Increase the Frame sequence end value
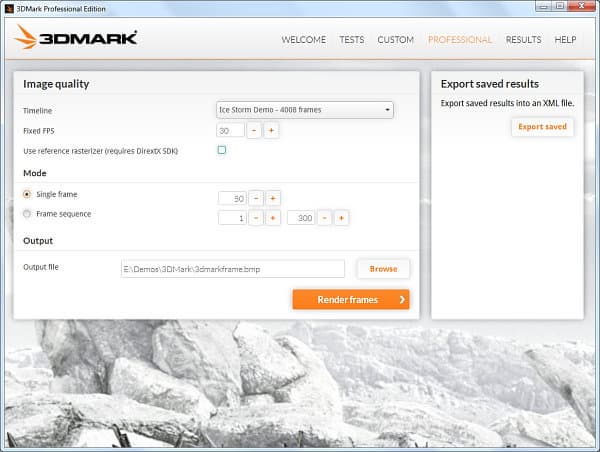 click(341, 218)
